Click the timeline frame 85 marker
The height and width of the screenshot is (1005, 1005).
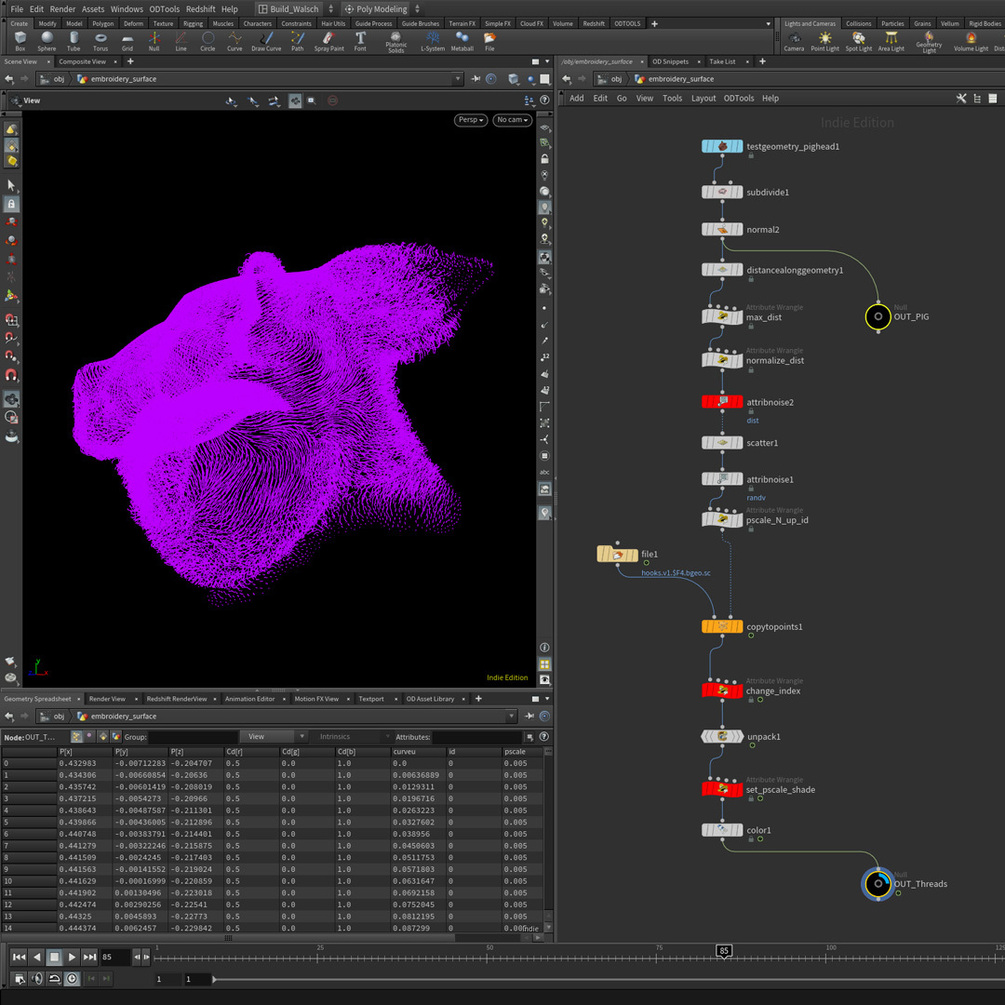pyautogui.click(x=723, y=951)
